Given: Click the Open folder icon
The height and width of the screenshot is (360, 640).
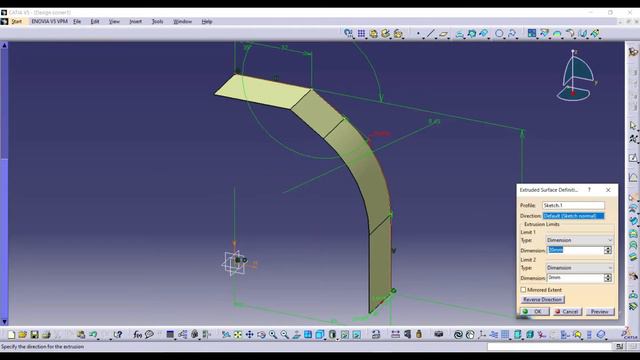Looking at the screenshot, I should click(x=22, y=335).
